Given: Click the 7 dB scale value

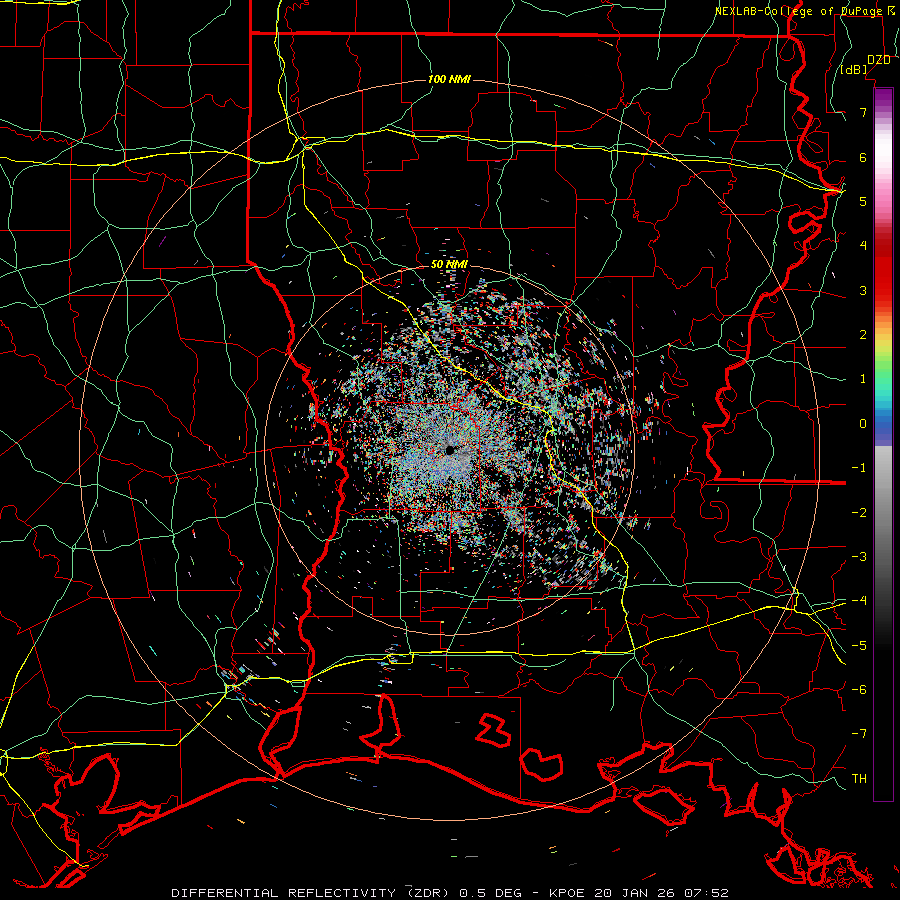Looking at the screenshot, I should [863, 112].
